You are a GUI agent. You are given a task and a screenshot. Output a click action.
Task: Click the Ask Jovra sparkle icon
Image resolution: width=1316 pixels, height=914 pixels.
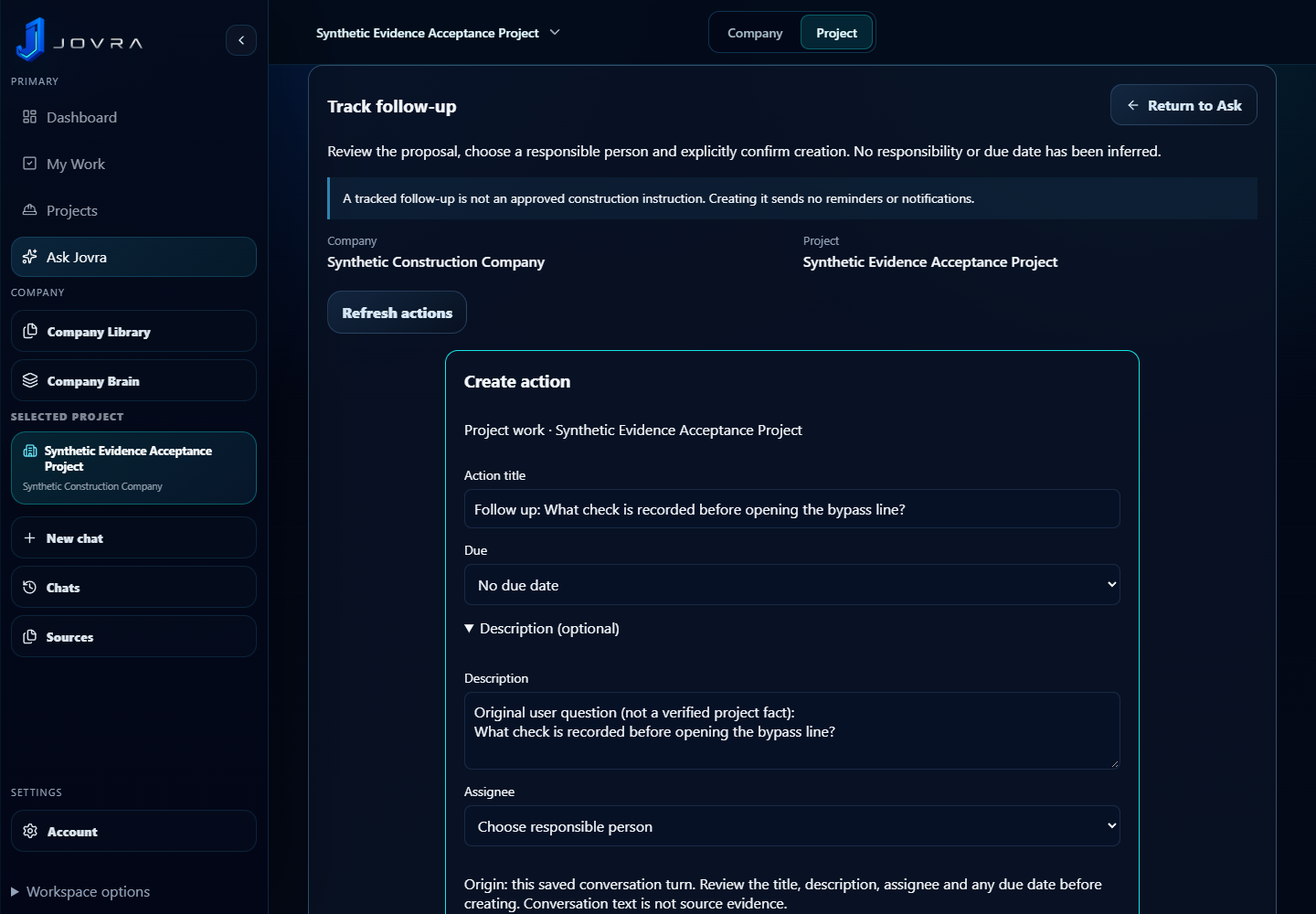(30, 257)
